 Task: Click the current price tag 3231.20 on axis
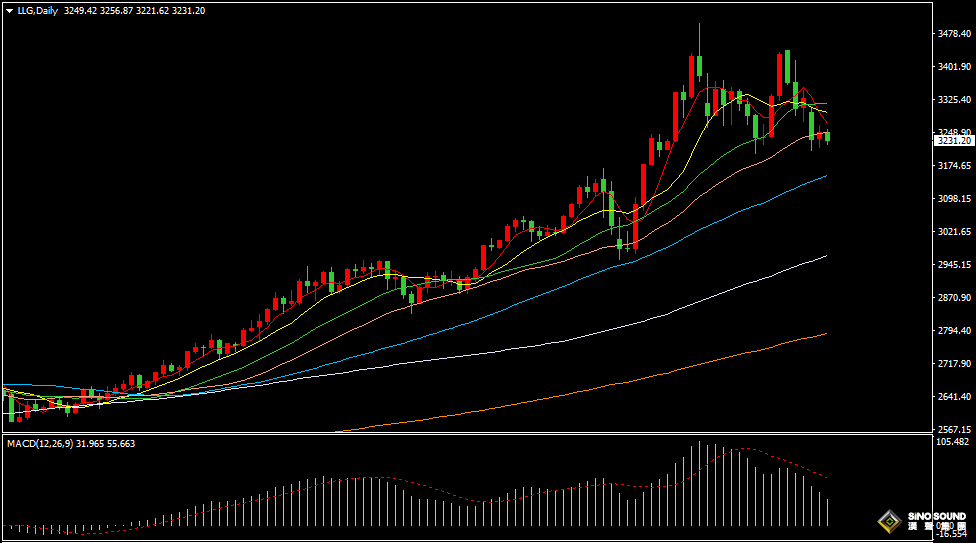[x=953, y=141]
